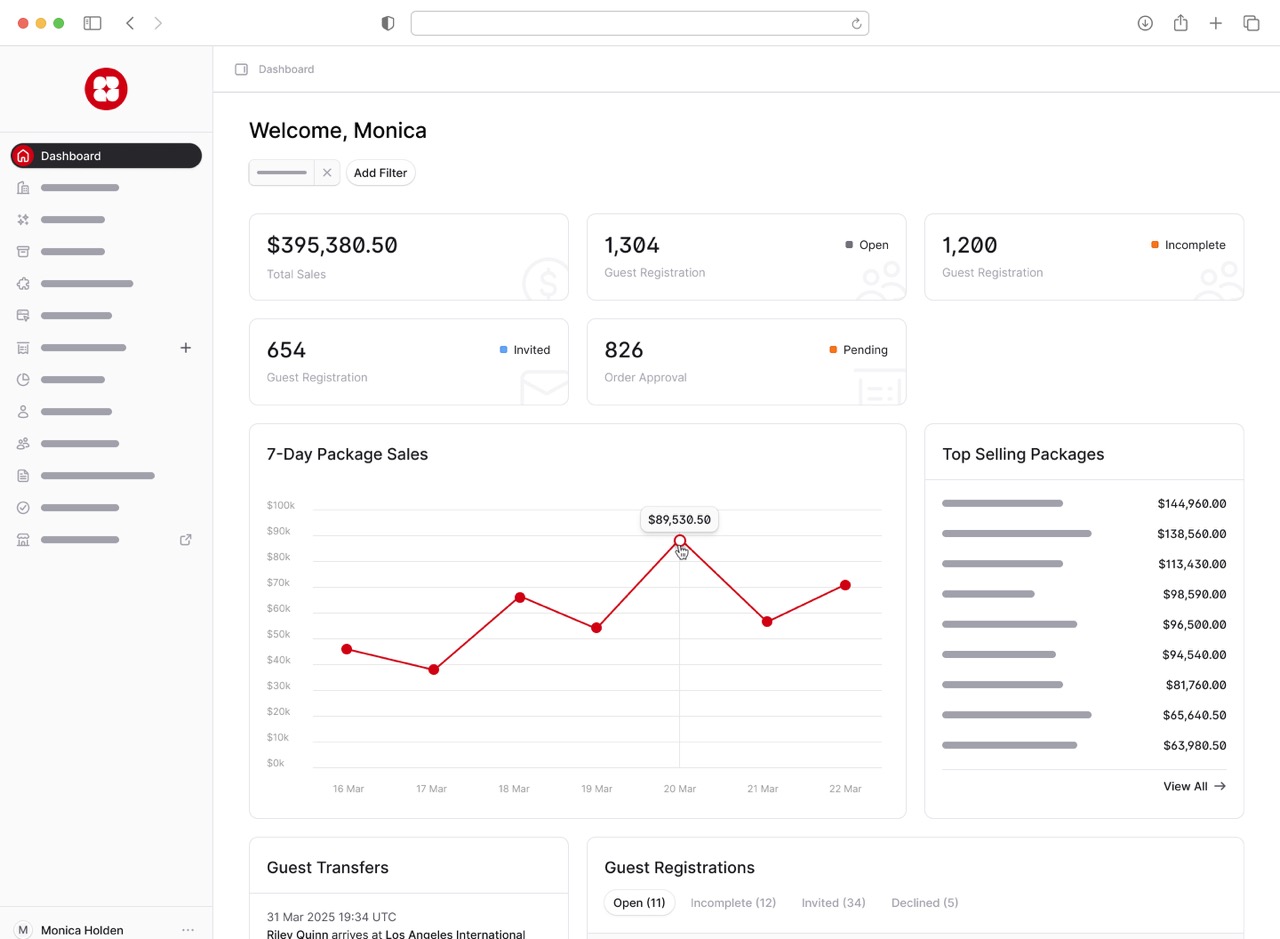Click the reload icon in the browser address bar
This screenshot has height=939, width=1280.
coord(856,22)
